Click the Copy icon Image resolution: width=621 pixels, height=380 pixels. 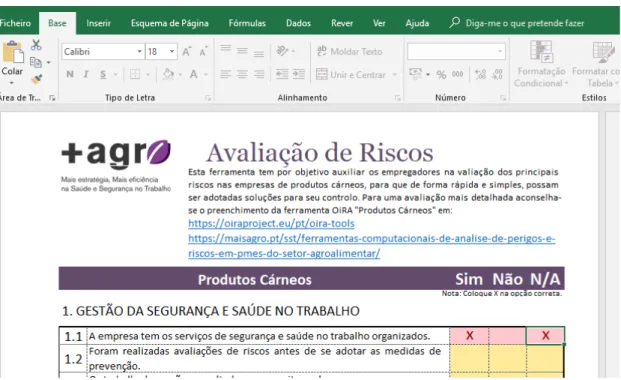[x=36, y=62]
